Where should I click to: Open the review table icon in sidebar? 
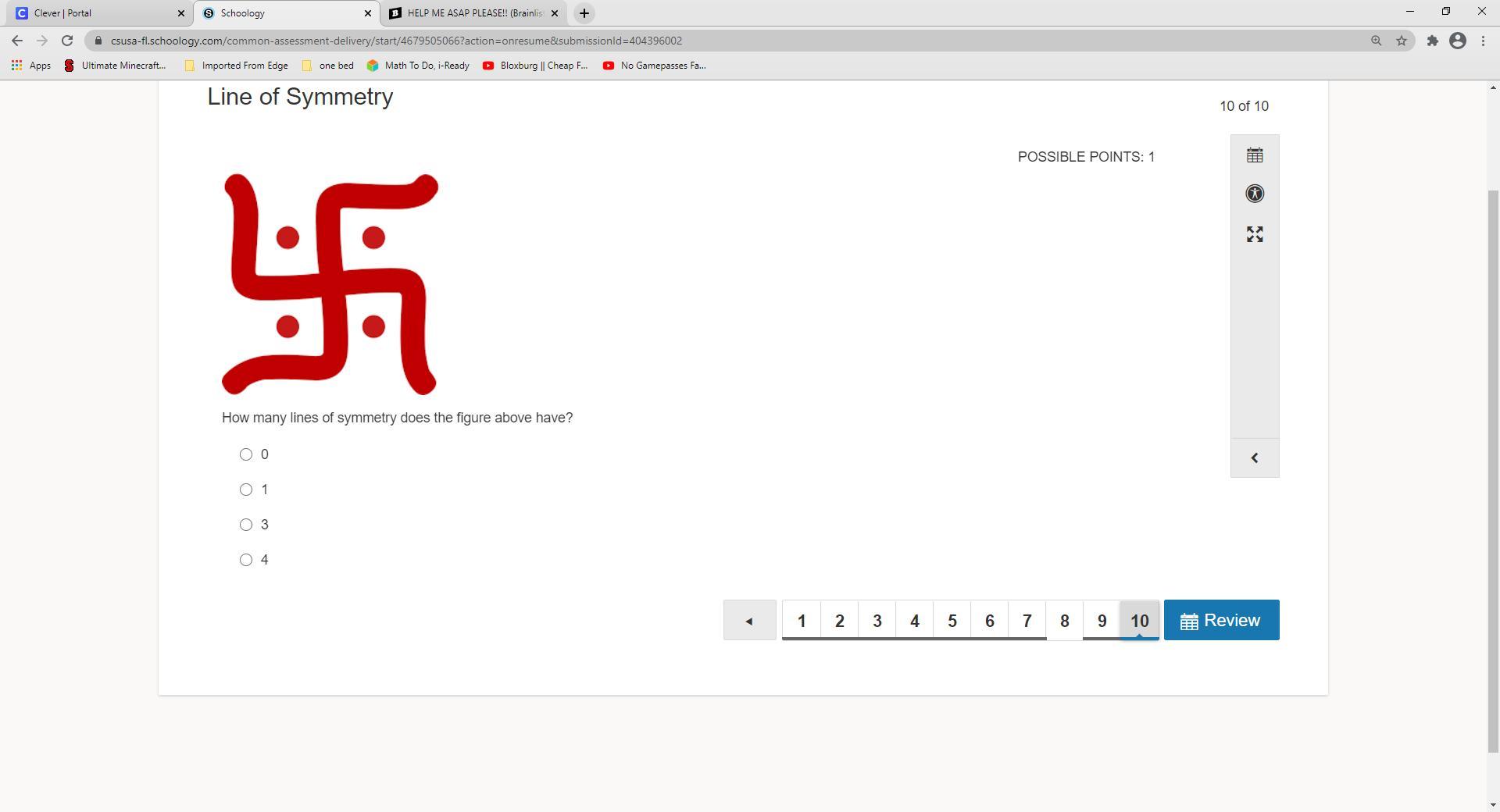(1255, 155)
